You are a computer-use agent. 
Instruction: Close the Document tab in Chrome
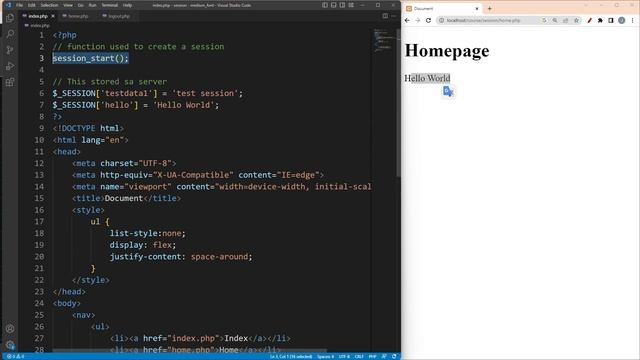click(477, 9)
